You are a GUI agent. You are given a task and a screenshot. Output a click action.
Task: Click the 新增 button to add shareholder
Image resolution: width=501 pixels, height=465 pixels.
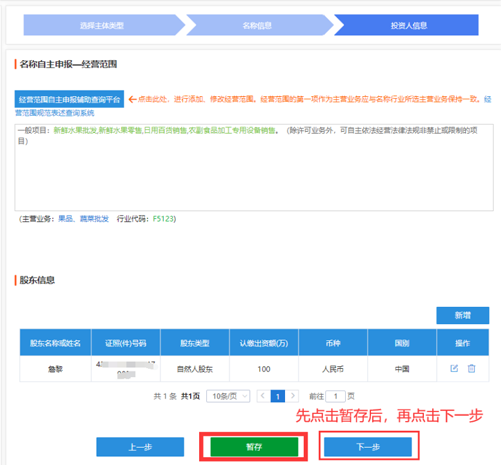tap(463, 315)
